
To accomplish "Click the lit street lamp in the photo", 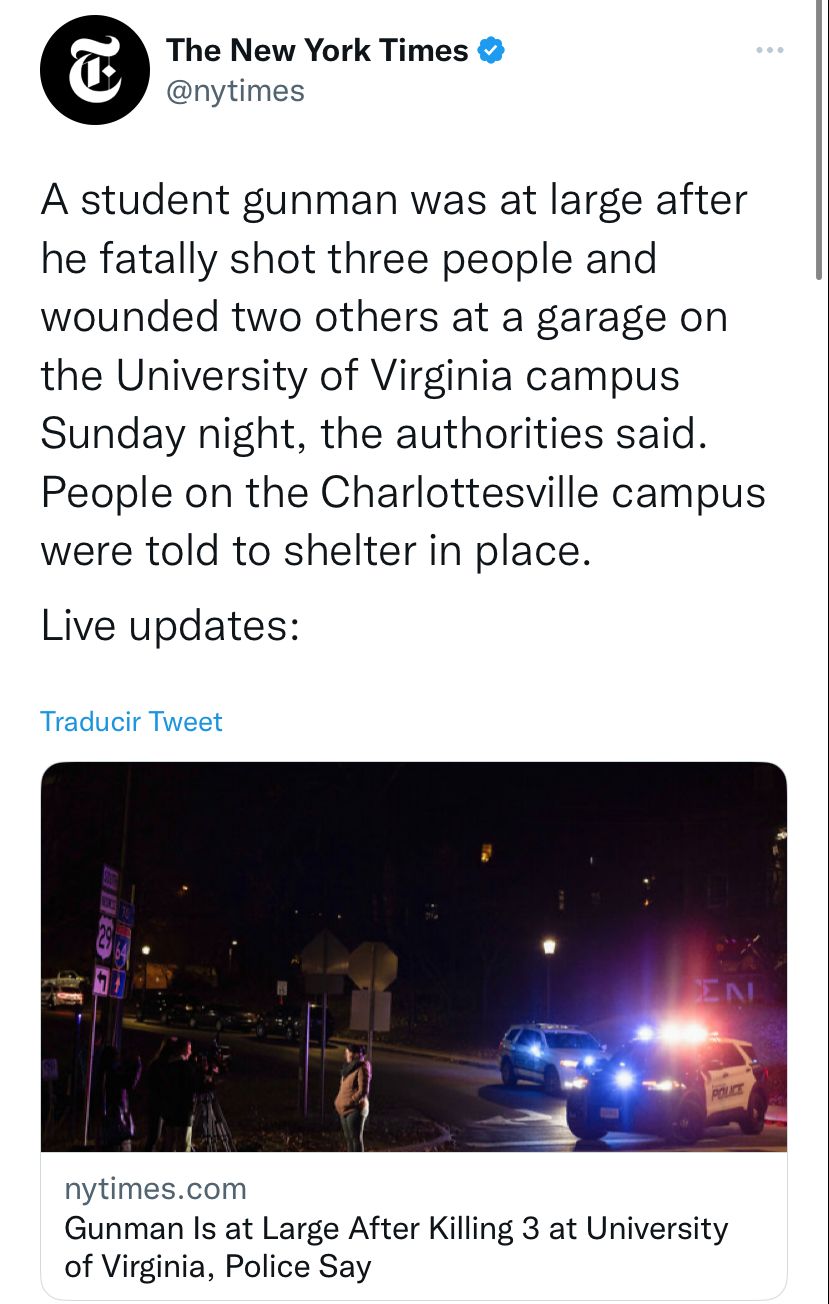I will click(x=548, y=946).
